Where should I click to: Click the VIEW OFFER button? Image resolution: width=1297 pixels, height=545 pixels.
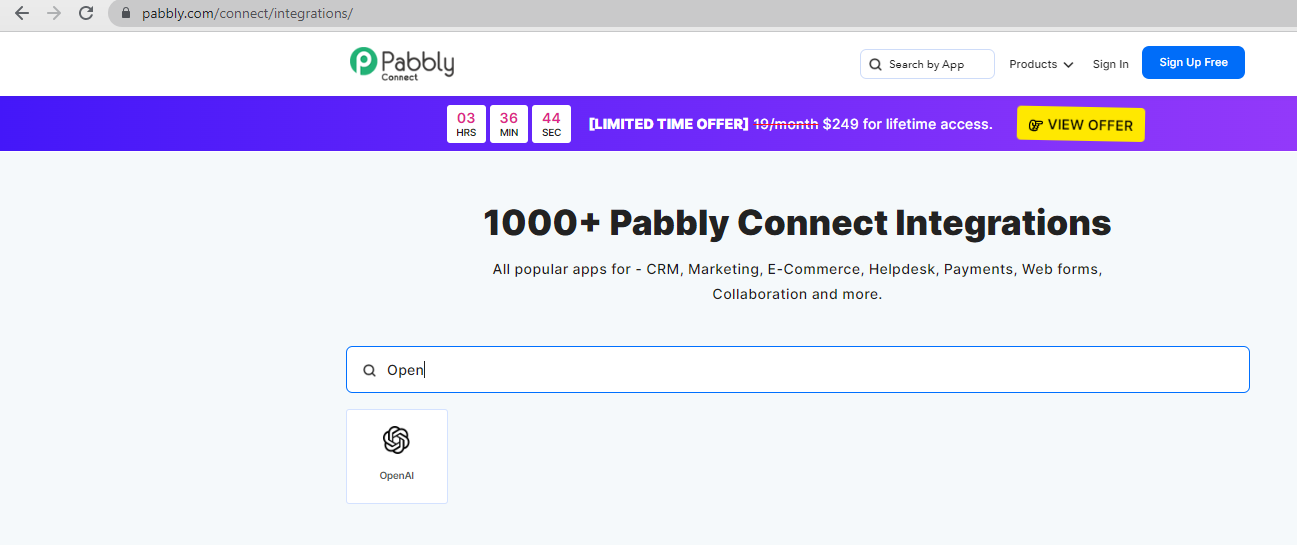coord(1081,124)
